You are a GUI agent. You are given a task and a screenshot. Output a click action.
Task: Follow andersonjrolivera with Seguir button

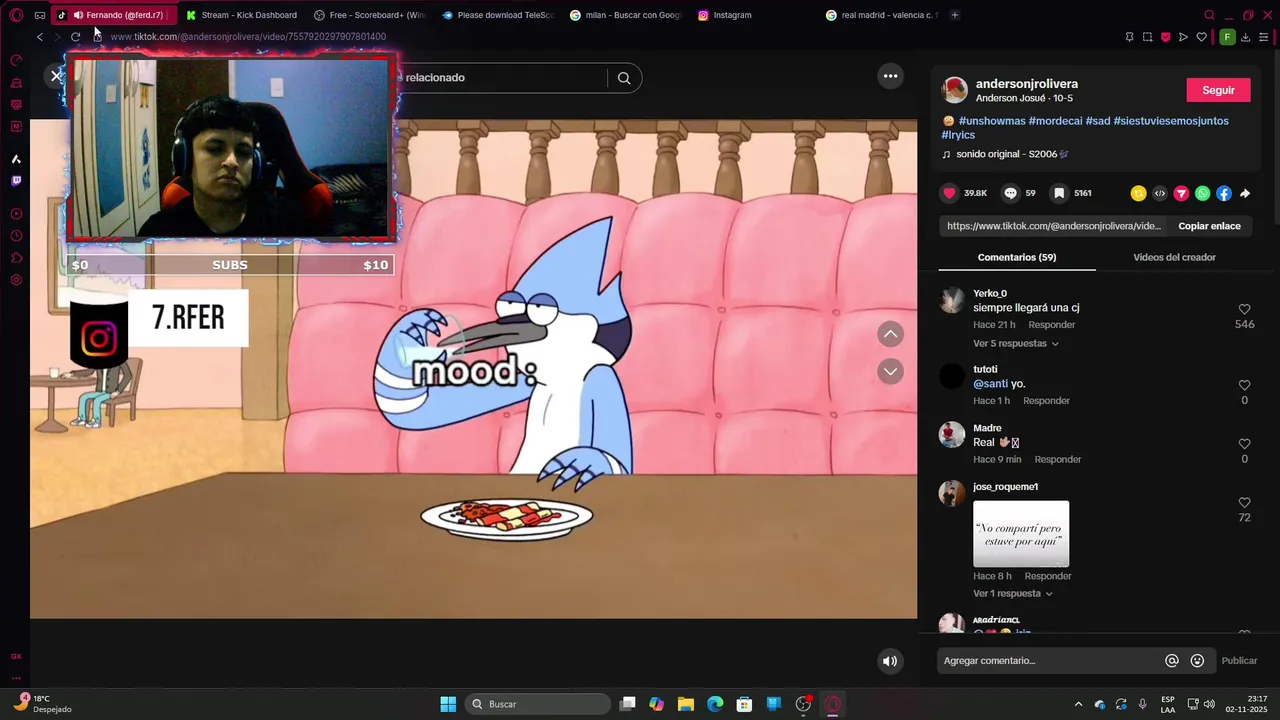tap(1218, 90)
